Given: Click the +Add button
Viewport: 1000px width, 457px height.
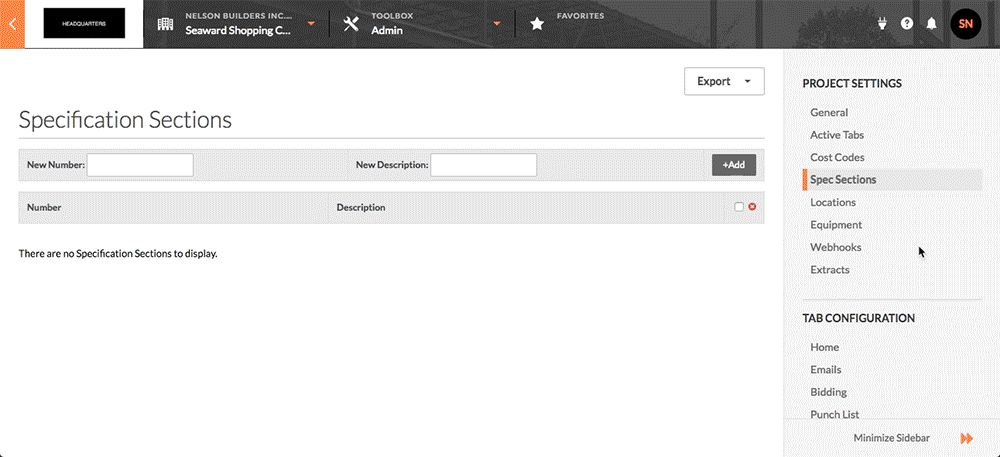Looking at the screenshot, I should [733, 165].
